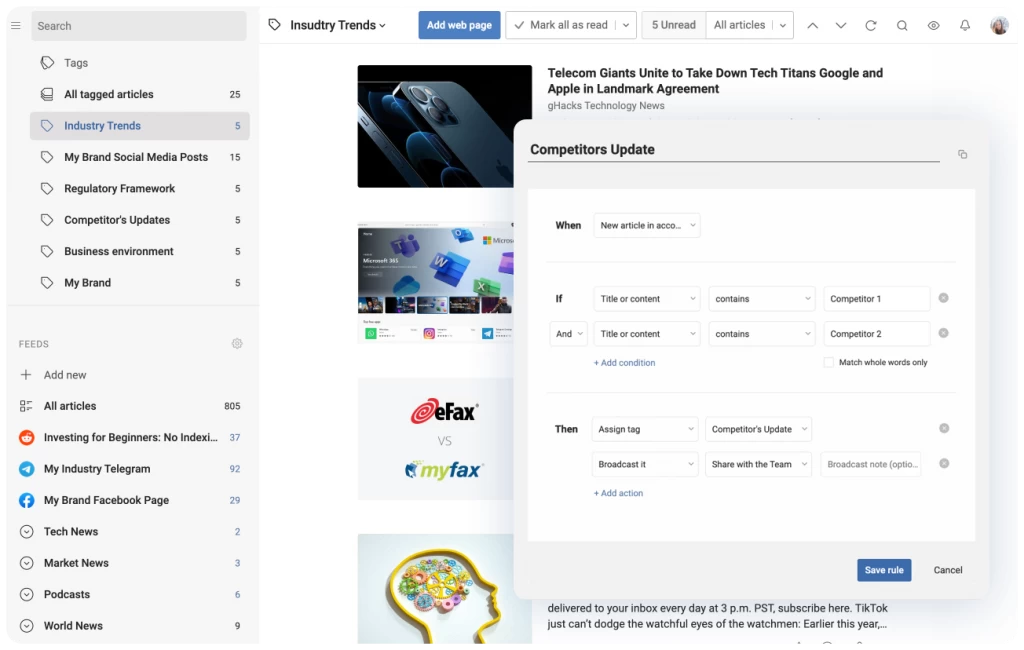This screenshot has height=650, width=1024.
Task: Go to previous article with up arrow
Action: pyautogui.click(x=812, y=25)
